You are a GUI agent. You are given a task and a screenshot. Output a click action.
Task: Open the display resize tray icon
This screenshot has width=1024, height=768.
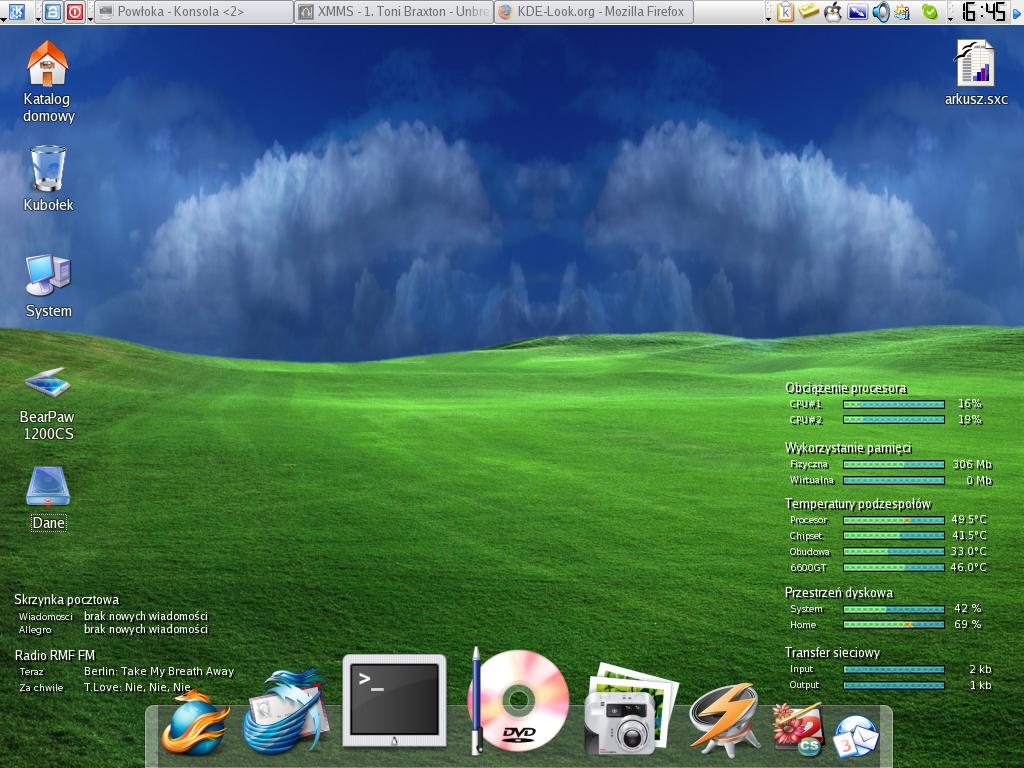pos(857,12)
